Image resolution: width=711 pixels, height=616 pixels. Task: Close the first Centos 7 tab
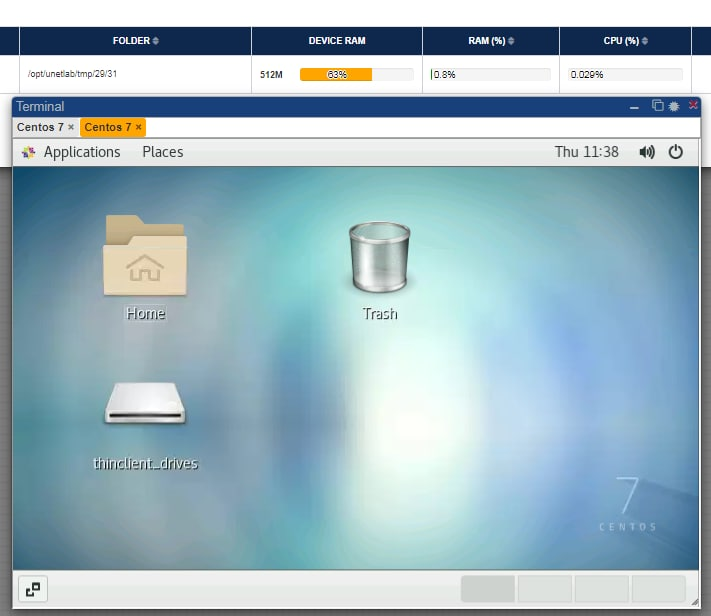[x=71, y=128]
